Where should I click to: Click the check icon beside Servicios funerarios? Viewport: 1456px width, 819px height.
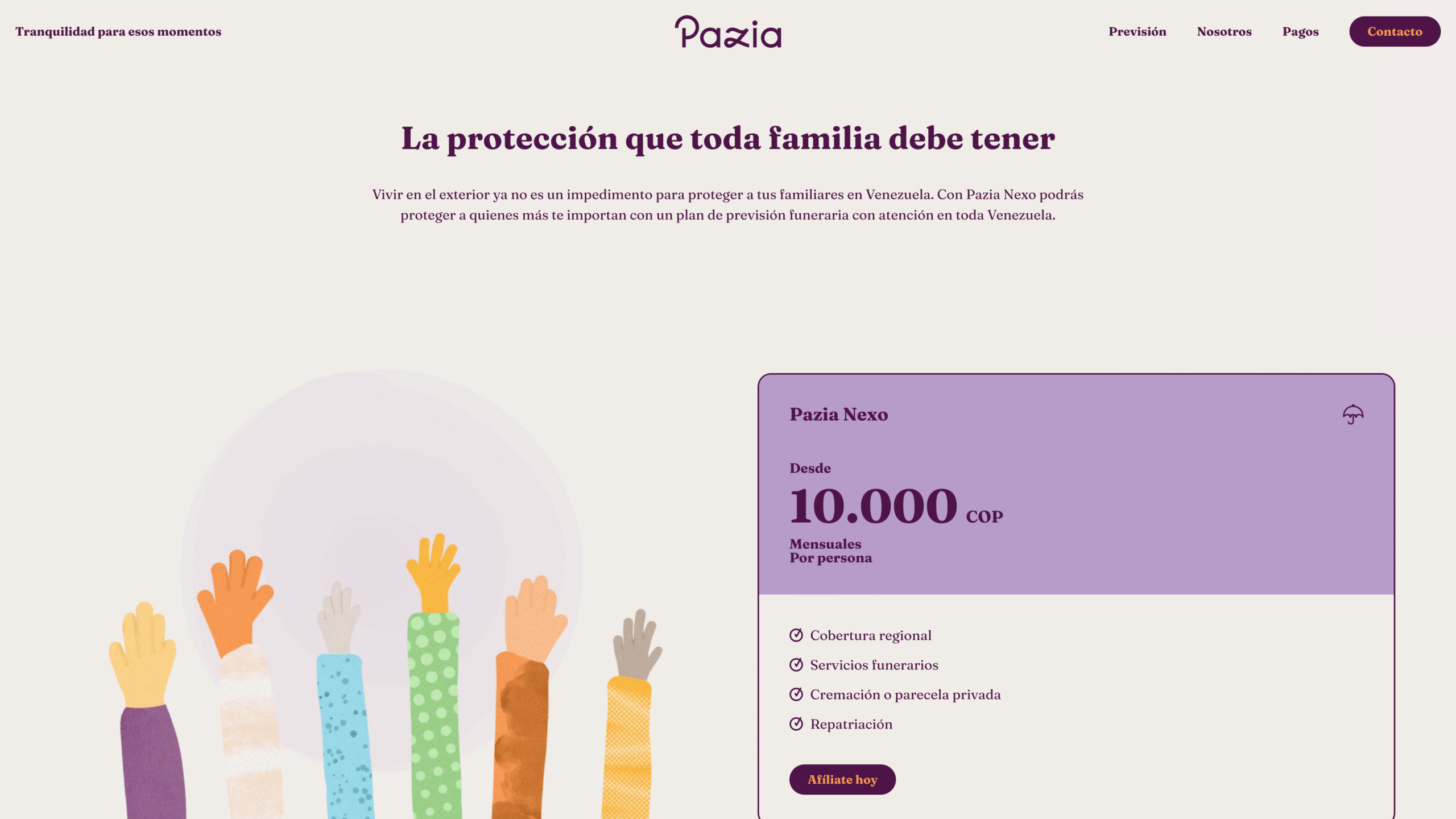click(796, 665)
